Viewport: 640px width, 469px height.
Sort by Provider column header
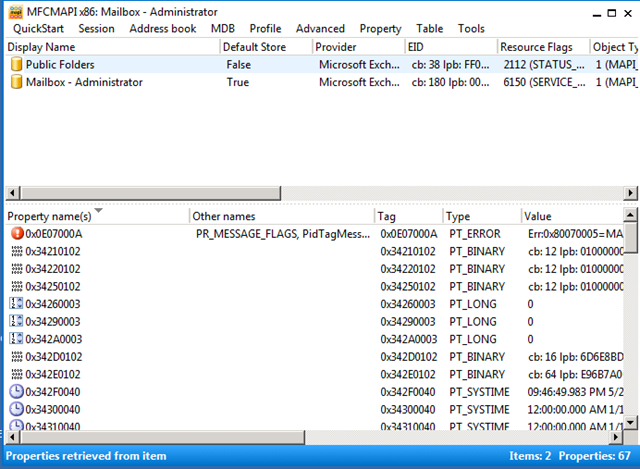[x=359, y=47]
